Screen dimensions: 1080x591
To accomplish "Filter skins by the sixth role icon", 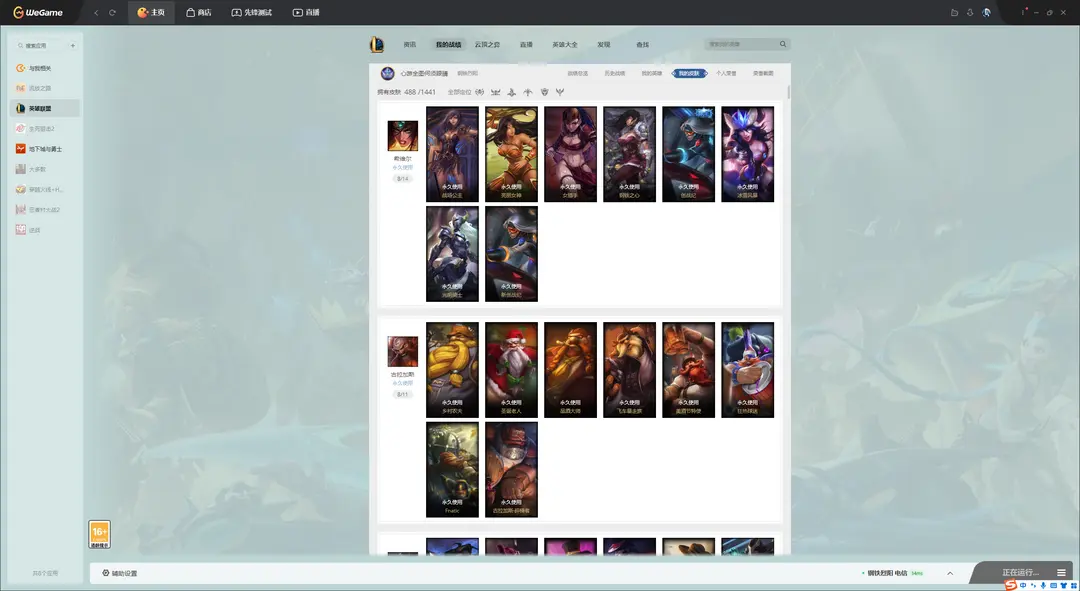I will point(560,92).
